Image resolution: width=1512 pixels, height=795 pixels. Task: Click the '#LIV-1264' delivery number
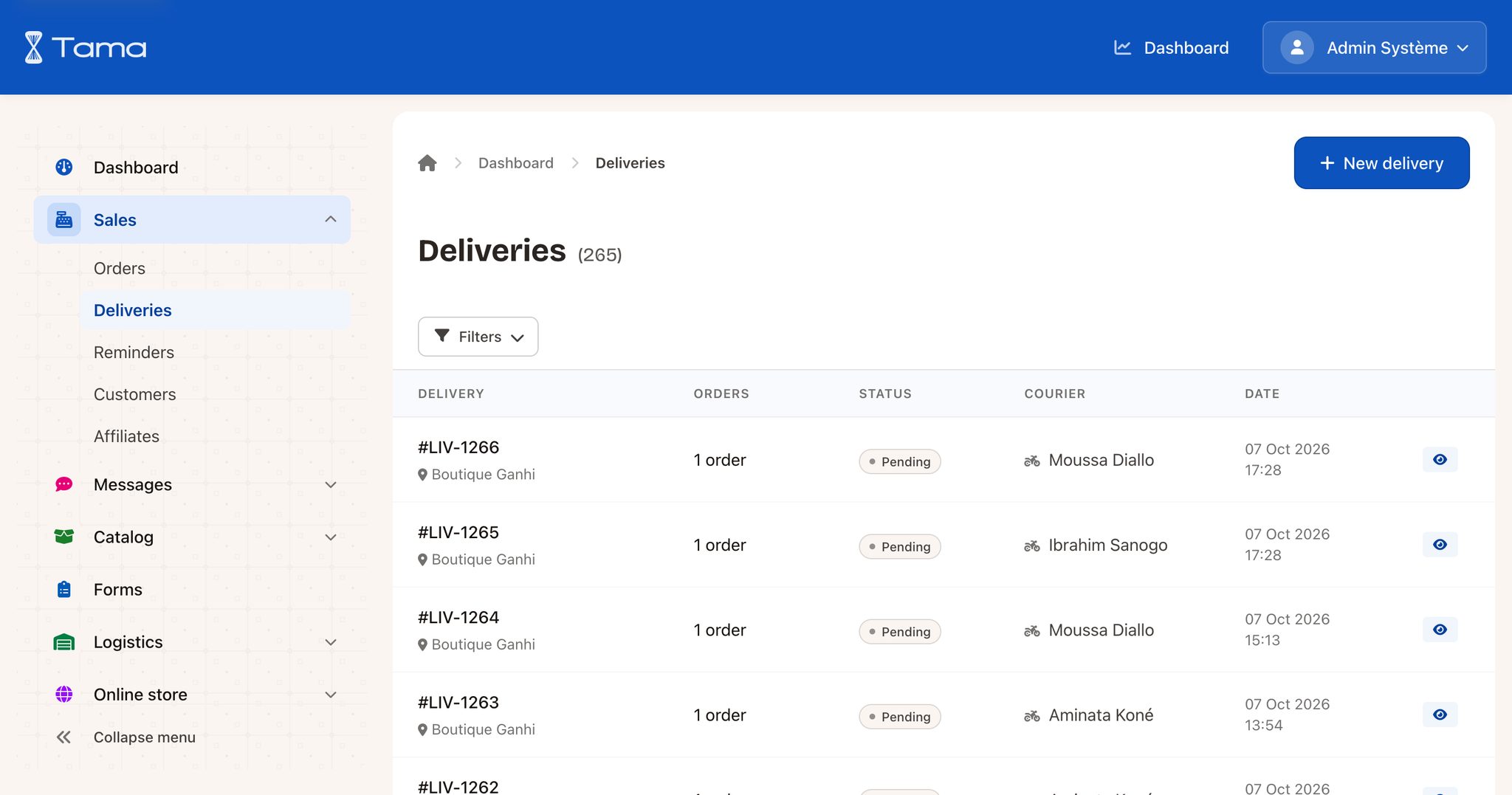[458, 617]
